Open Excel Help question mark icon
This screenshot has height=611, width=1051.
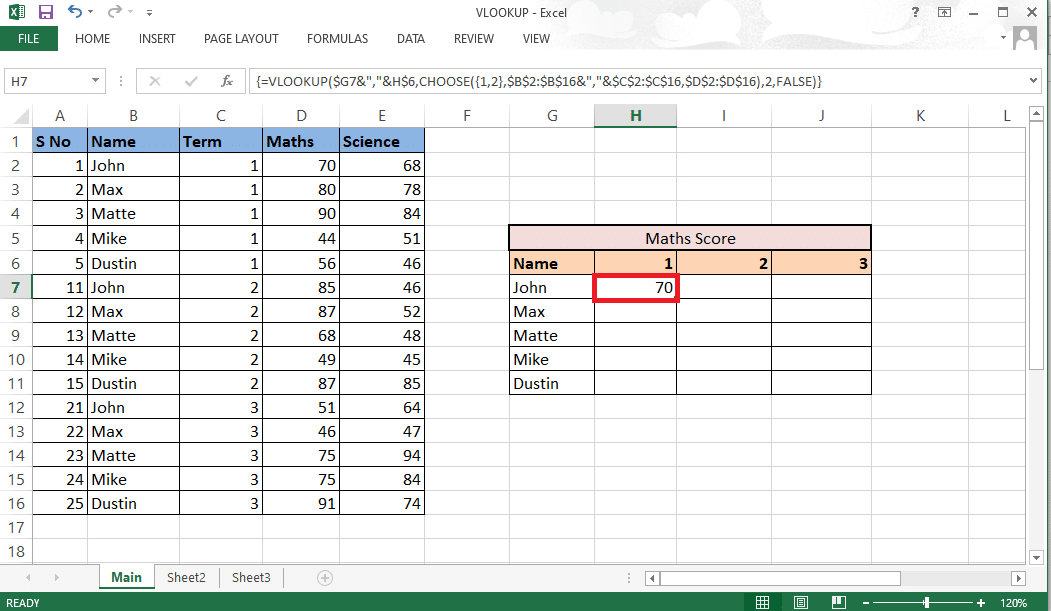tap(916, 12)
